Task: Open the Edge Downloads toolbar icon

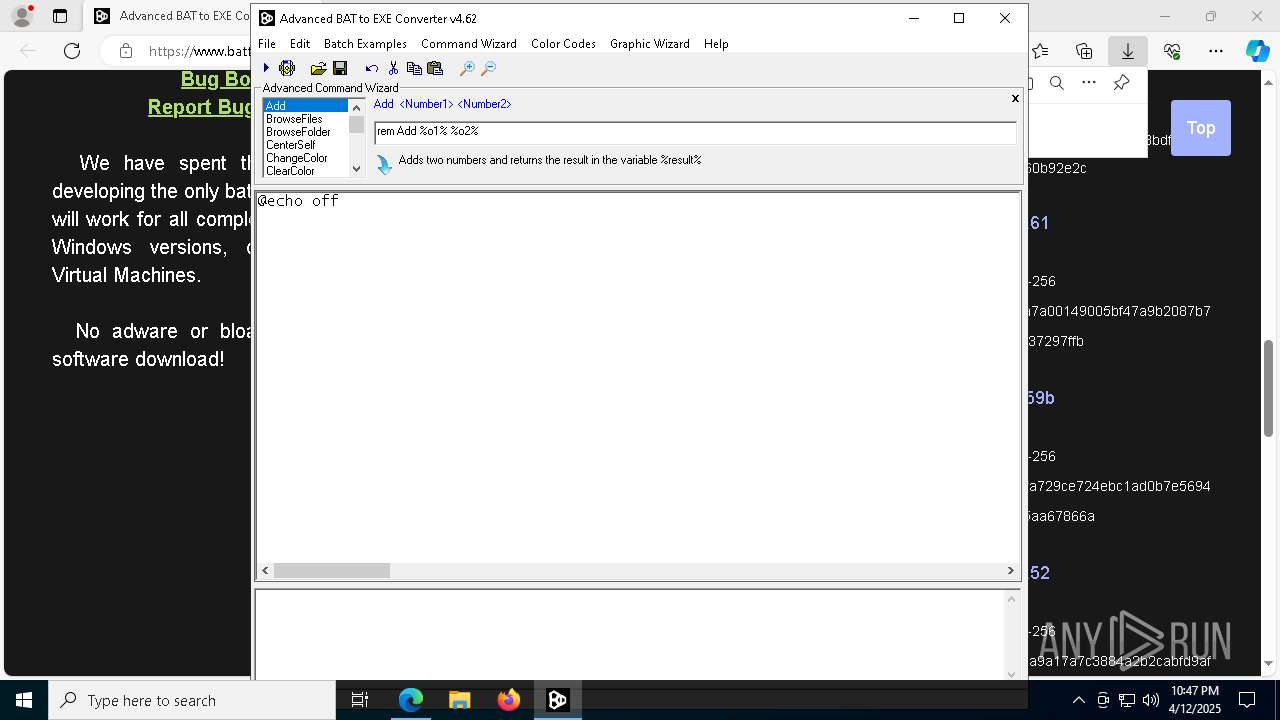Action: tap(1127, 51)
